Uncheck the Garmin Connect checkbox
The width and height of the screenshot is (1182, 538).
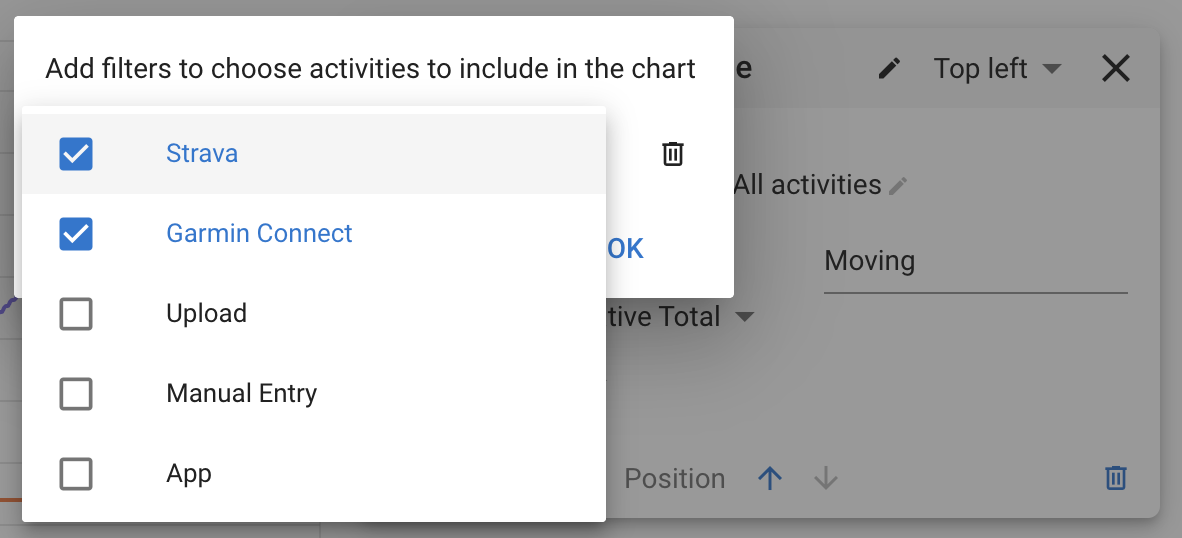coord(76,234)
